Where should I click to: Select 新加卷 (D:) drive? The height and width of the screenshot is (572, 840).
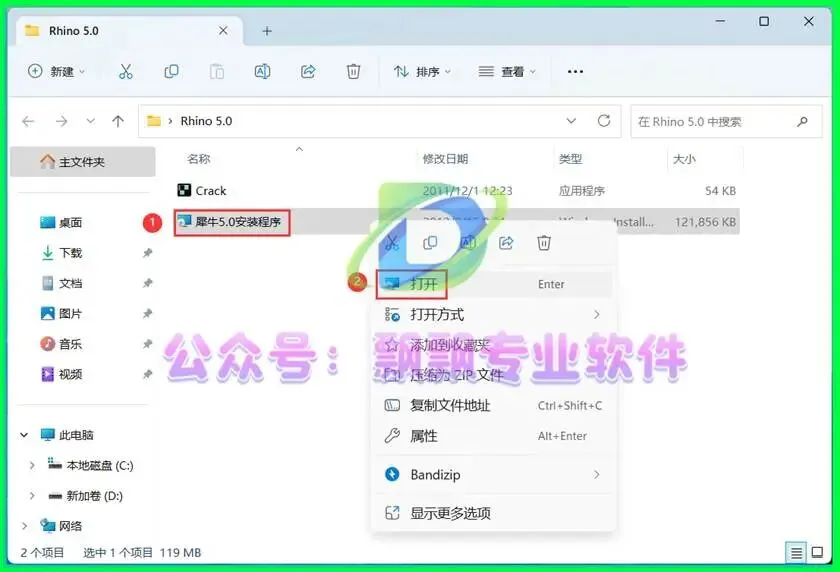[86, 496]
